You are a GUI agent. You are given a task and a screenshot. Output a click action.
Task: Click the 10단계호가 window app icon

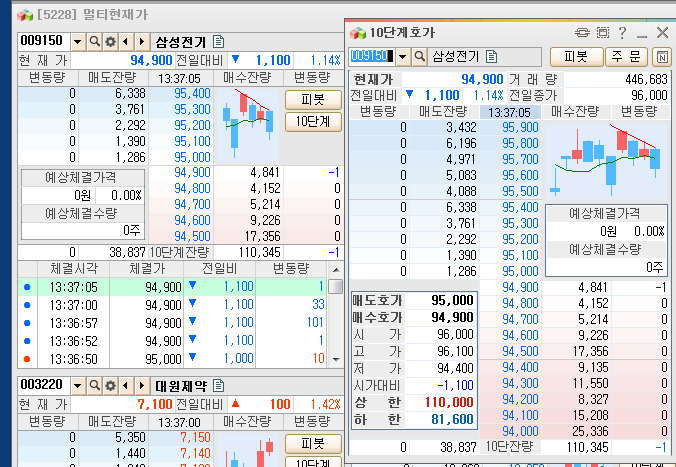[x=358, y=33]
